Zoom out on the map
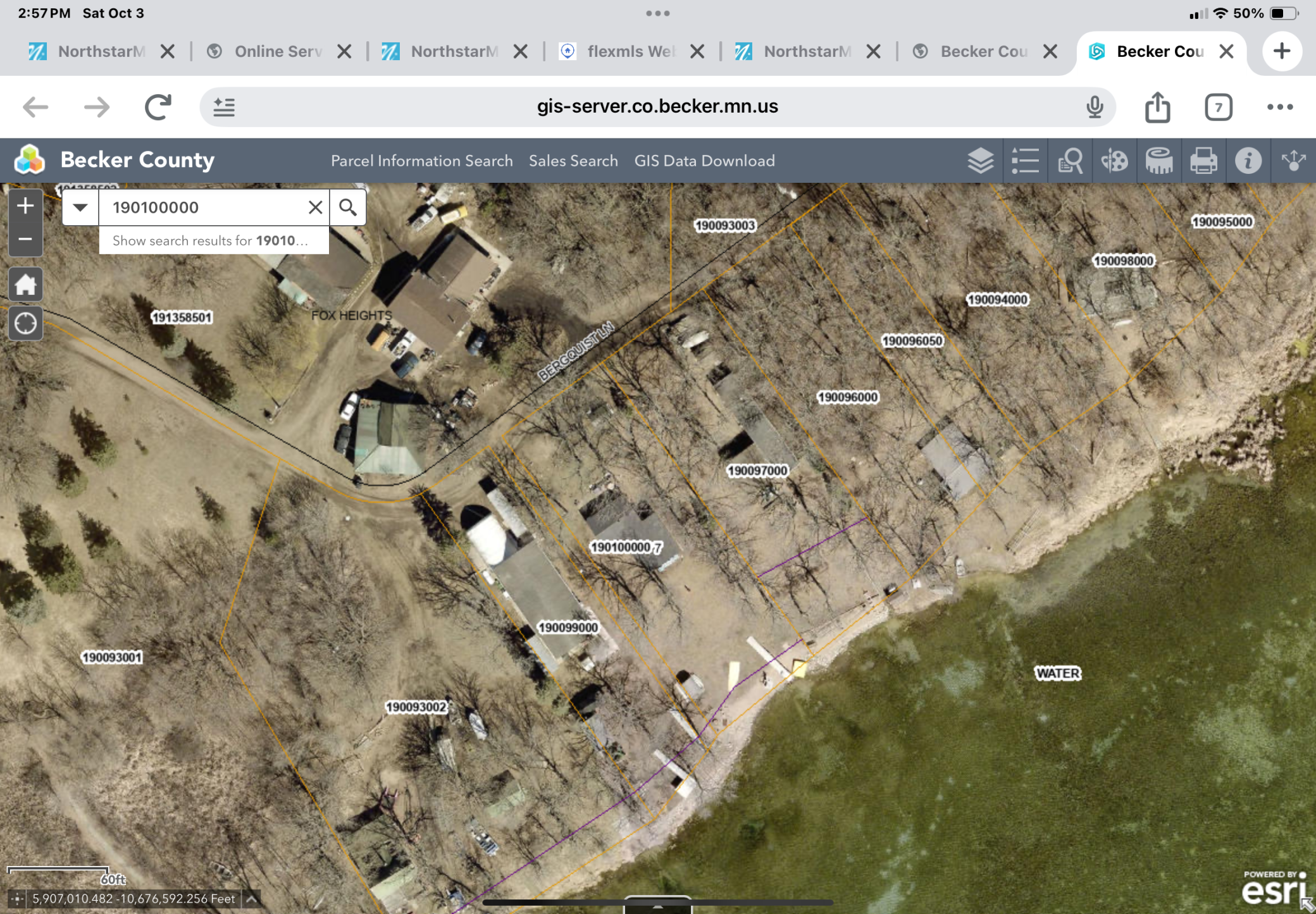 coord(25,240)
